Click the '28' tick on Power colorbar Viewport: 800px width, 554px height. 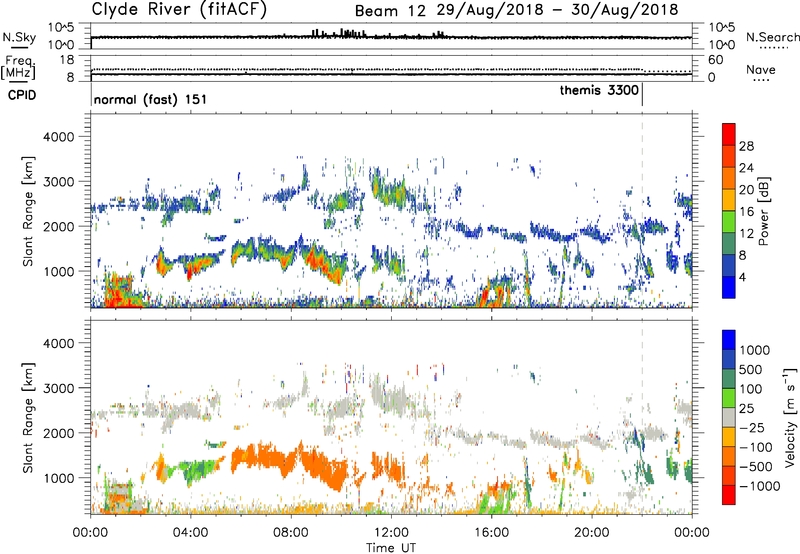[746, 146]
